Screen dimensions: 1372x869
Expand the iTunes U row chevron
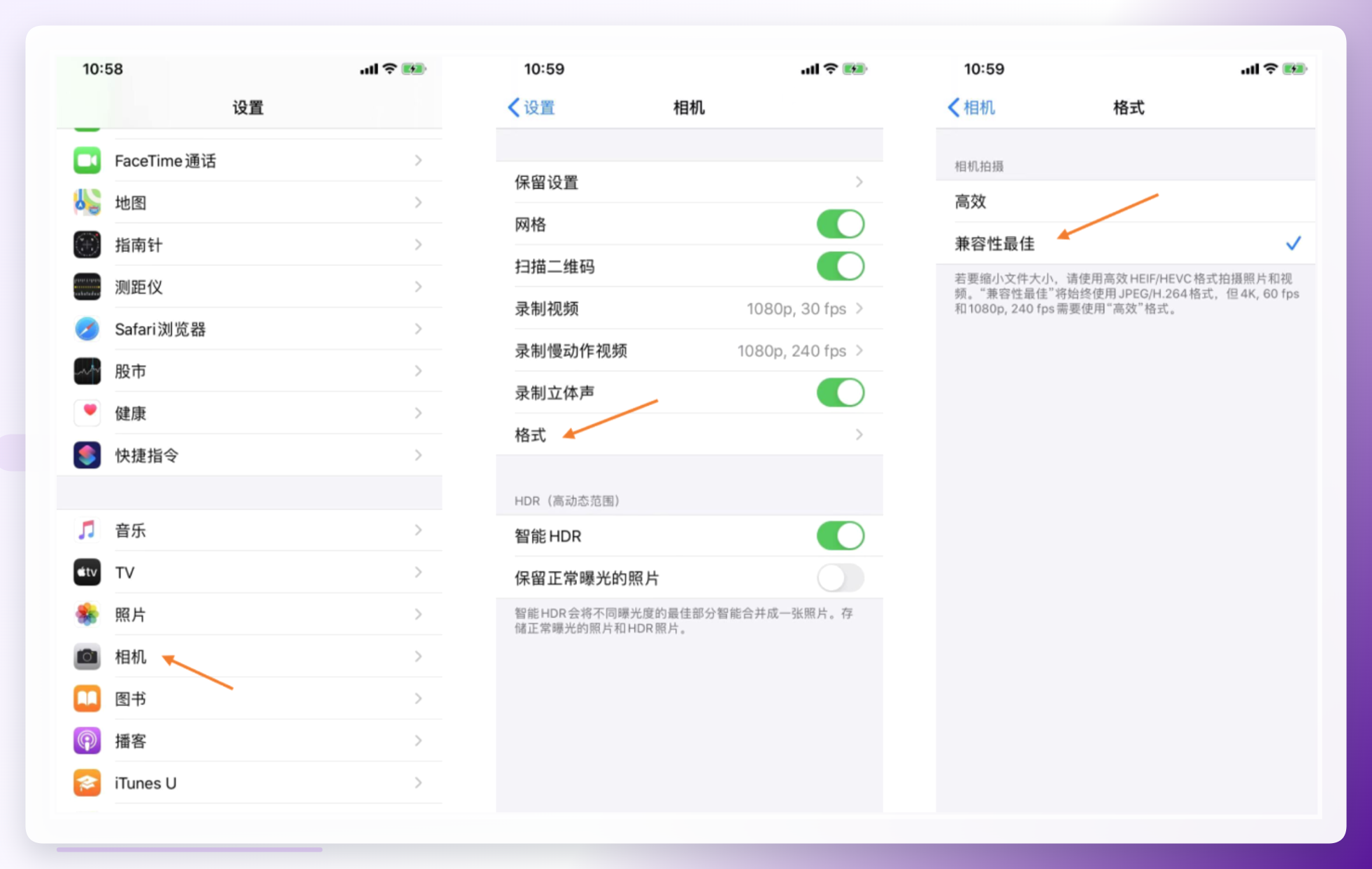[x=418, y=782]
